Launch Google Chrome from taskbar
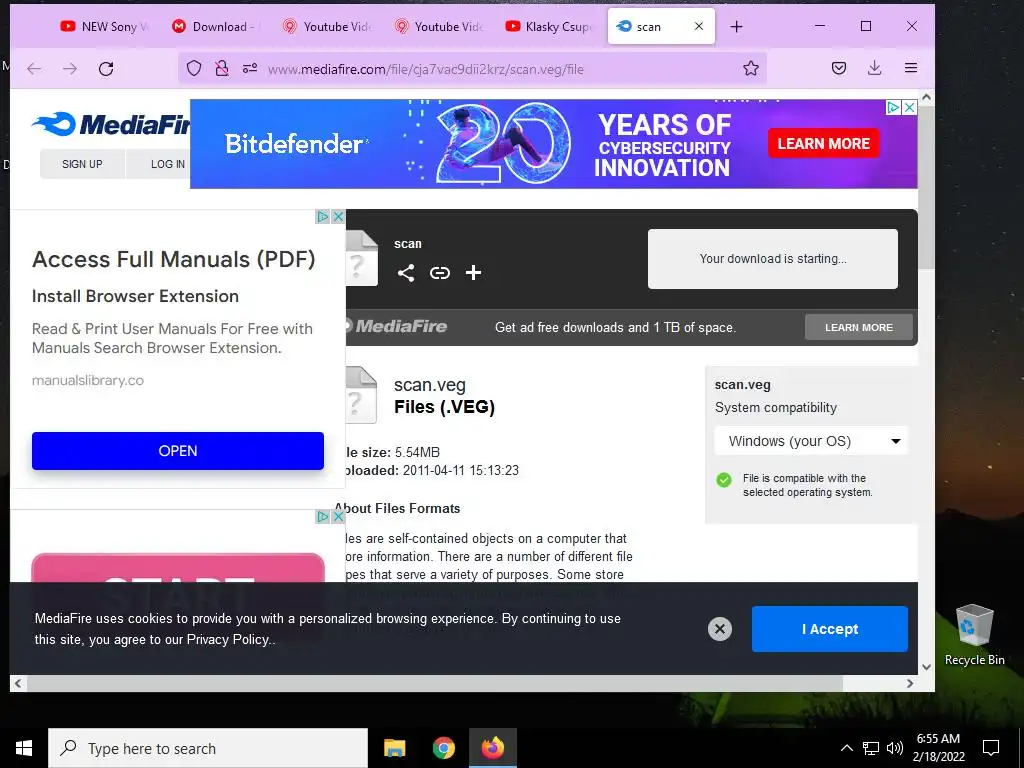Screen dimensions: 1024x768 (443, 748)
